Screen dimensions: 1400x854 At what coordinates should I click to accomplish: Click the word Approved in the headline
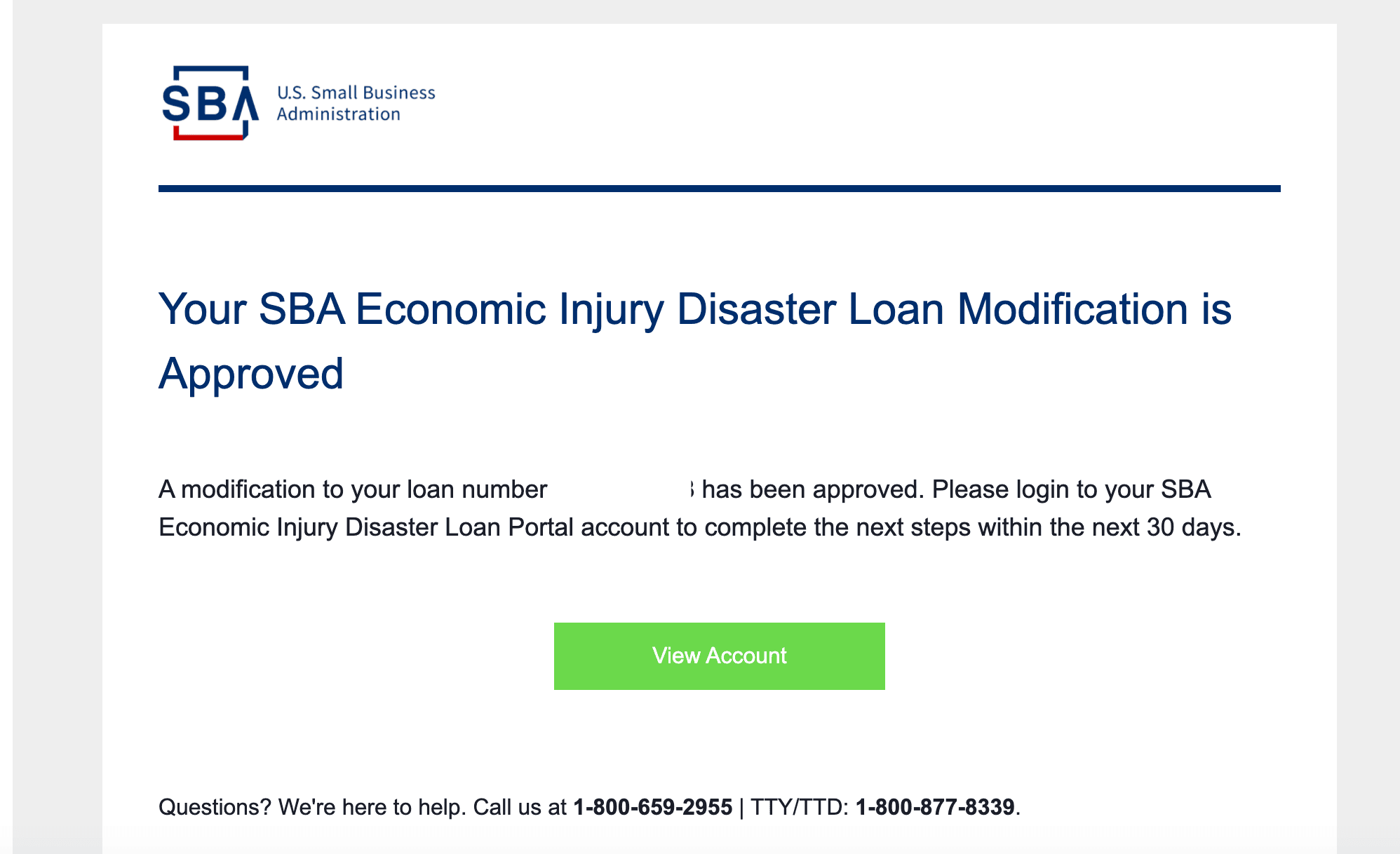(x=251, y=374)
